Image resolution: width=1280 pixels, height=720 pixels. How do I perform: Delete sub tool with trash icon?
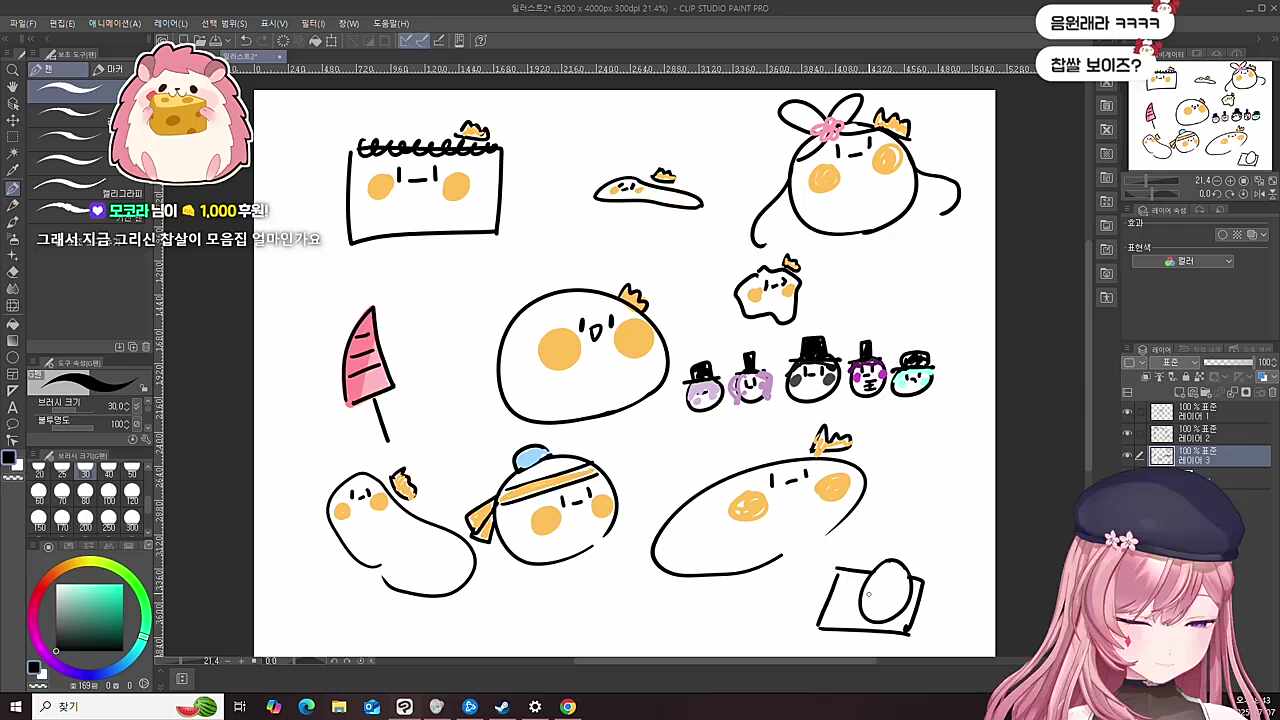[146, 347]
